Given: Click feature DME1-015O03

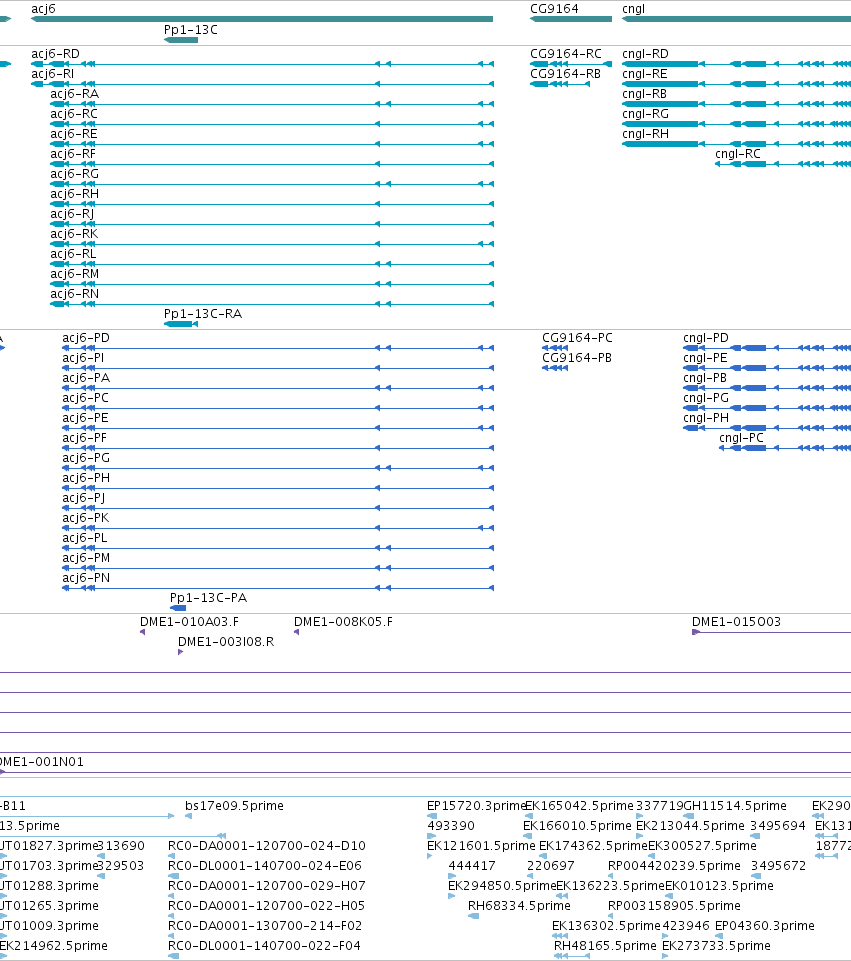Looking at the screenshot, I should point(736,622).
